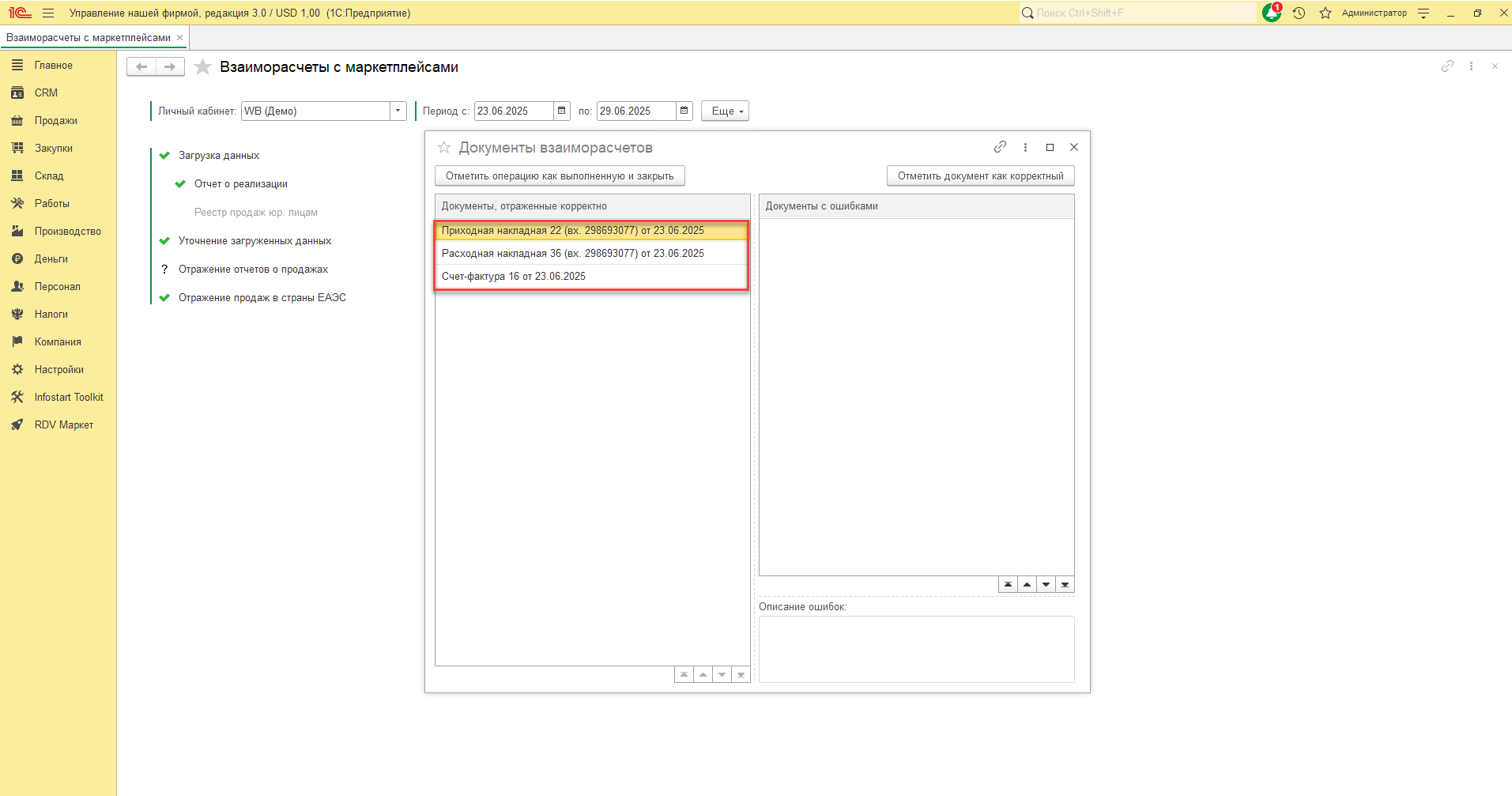Go to the Склад sidebar section
Screen dimensions: 1512x796
pyautogui.click(x=48, y=175)
